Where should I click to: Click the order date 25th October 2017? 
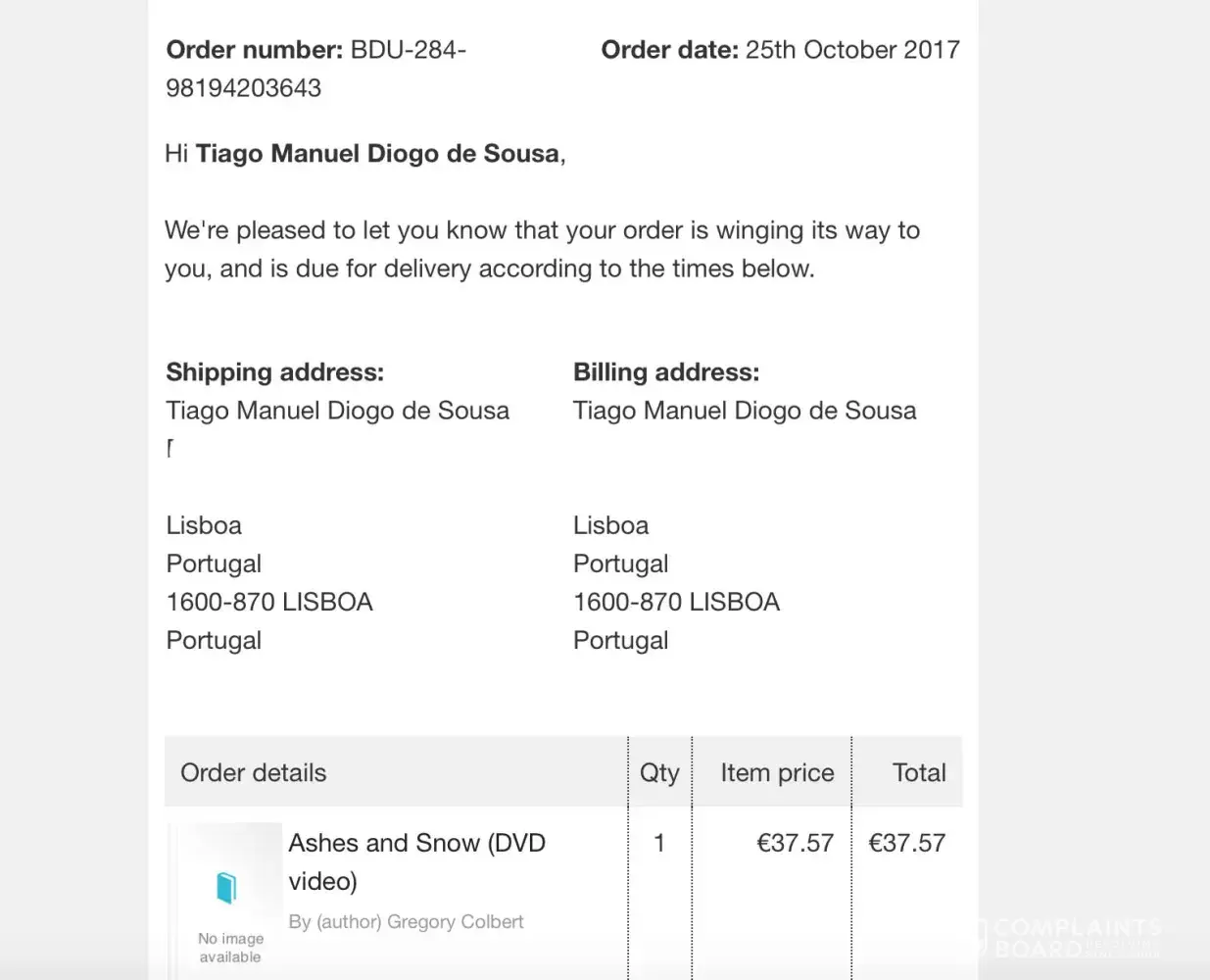click(x=852, y=50)
